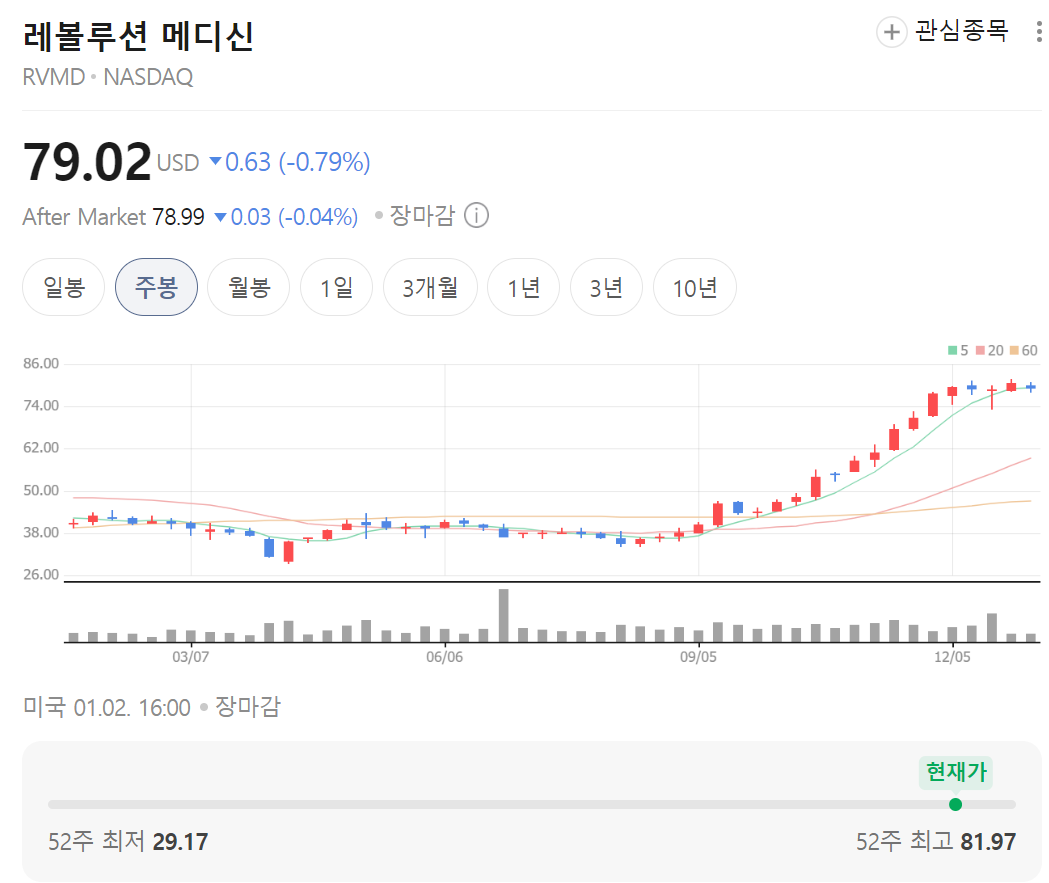
Task: Click the pink 20-period moving average legend
Action: pos(989,351)
